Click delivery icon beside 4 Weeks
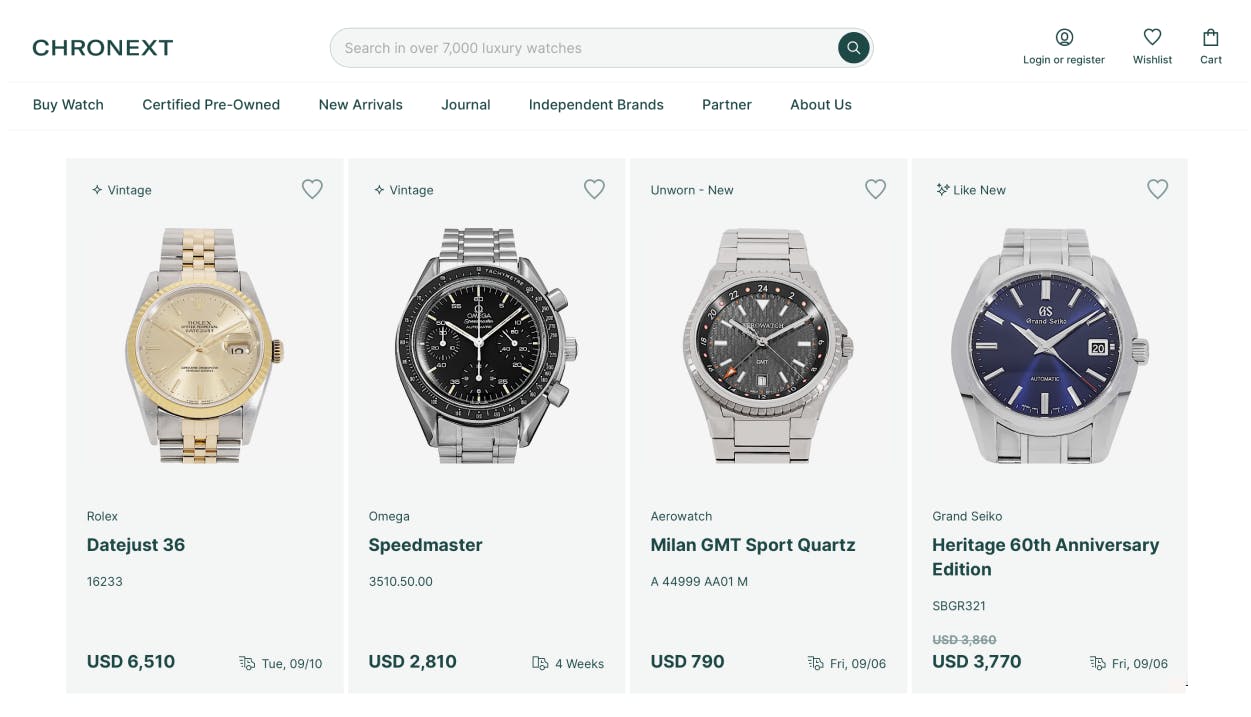1251x717 pixels. click(x=540, y=663)
